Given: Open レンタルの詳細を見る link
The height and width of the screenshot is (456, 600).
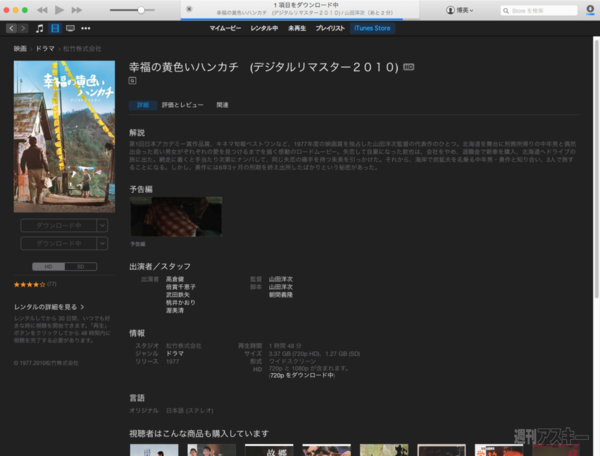Looking at the screenshot, I should tap(49, 307).
